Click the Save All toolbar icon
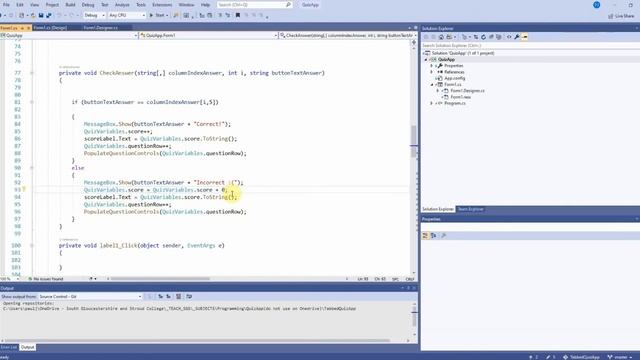Image resolution: width=640 pixels, height=360 pixels. pos(49,16)
